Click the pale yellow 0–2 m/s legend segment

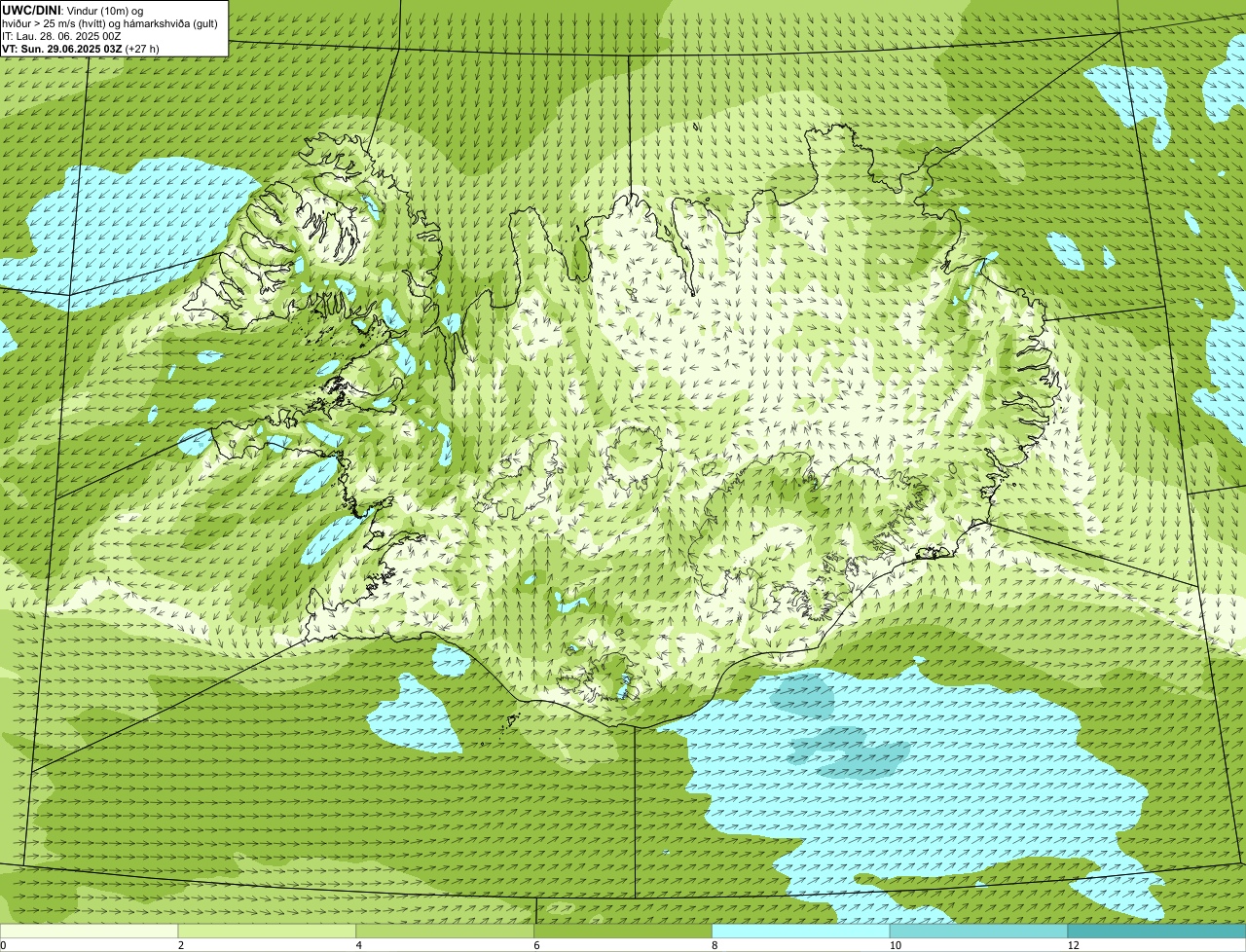pyautogui.click(x=90, y=931)
